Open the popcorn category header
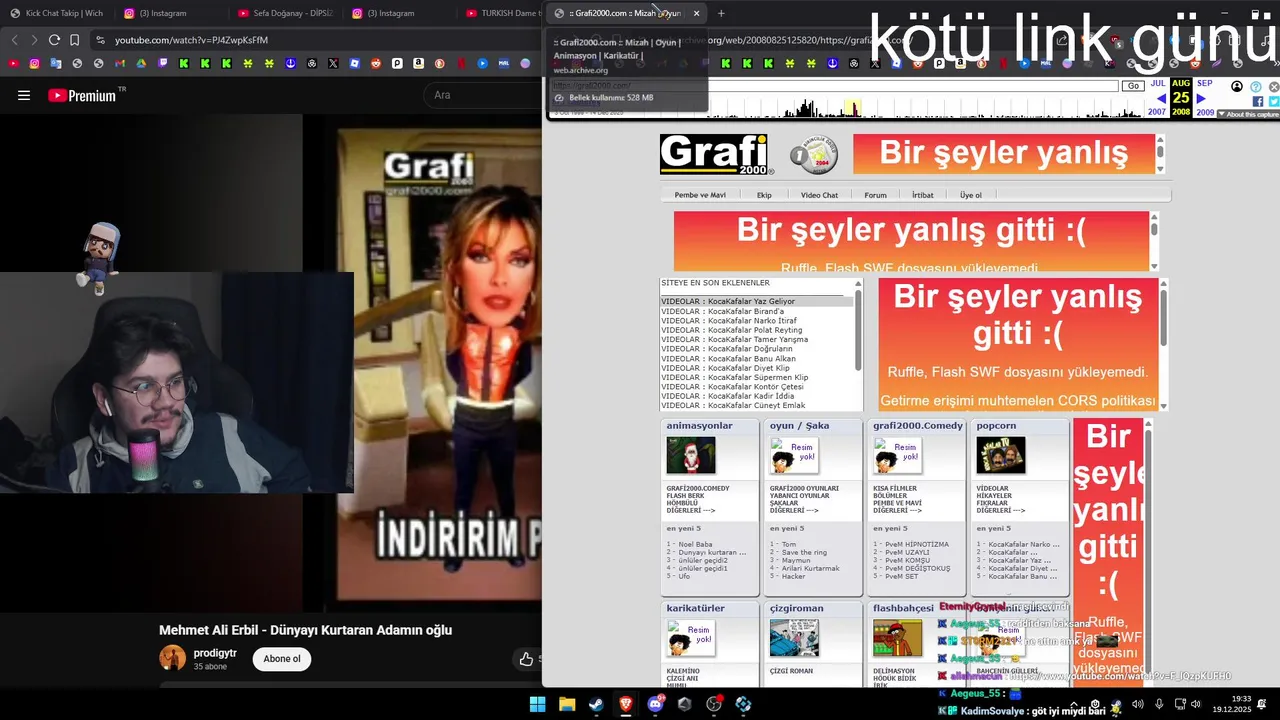Image resolution: width=1280 pixels, height=720 pixels. (996, 426)
